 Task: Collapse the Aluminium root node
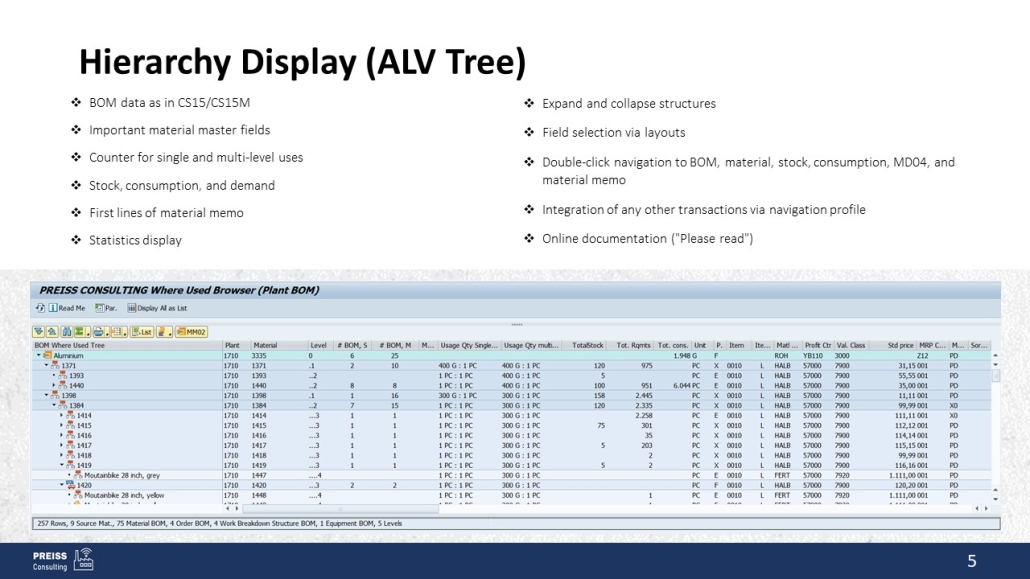click(x=38, y=356)
